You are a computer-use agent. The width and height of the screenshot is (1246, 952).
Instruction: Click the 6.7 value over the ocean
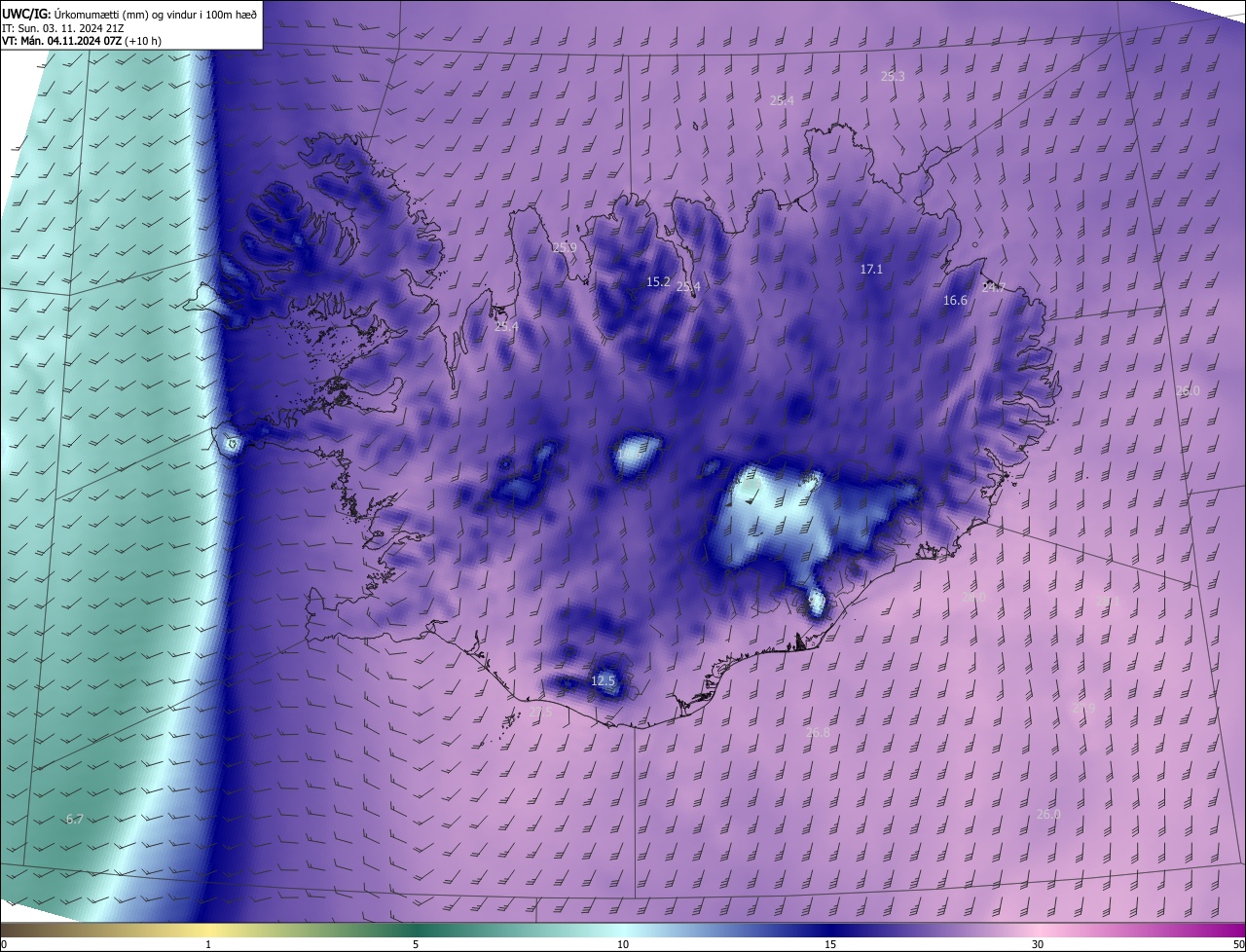(75, 820)
